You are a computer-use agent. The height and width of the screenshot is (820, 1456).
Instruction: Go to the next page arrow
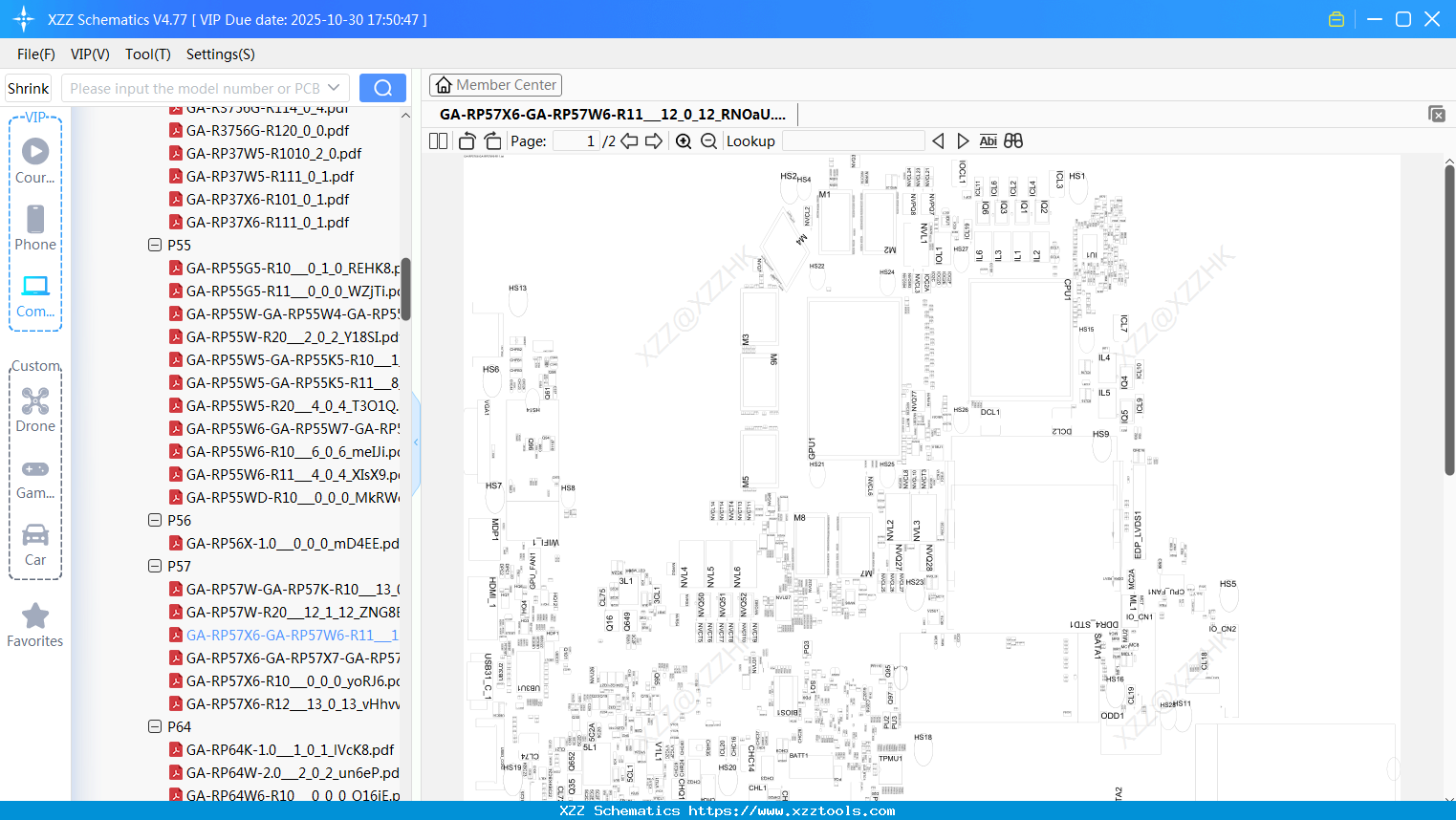(654, 140)
